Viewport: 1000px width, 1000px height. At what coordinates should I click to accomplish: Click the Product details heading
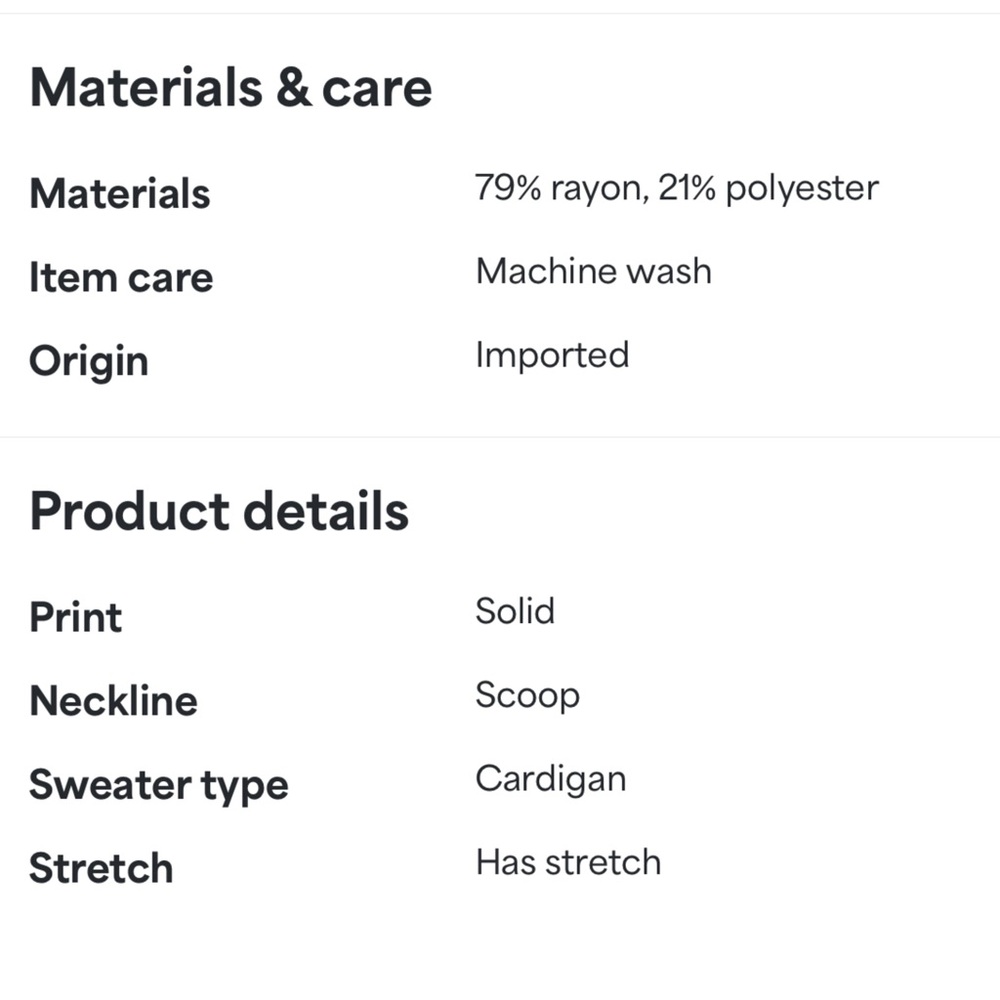point(219,511)
